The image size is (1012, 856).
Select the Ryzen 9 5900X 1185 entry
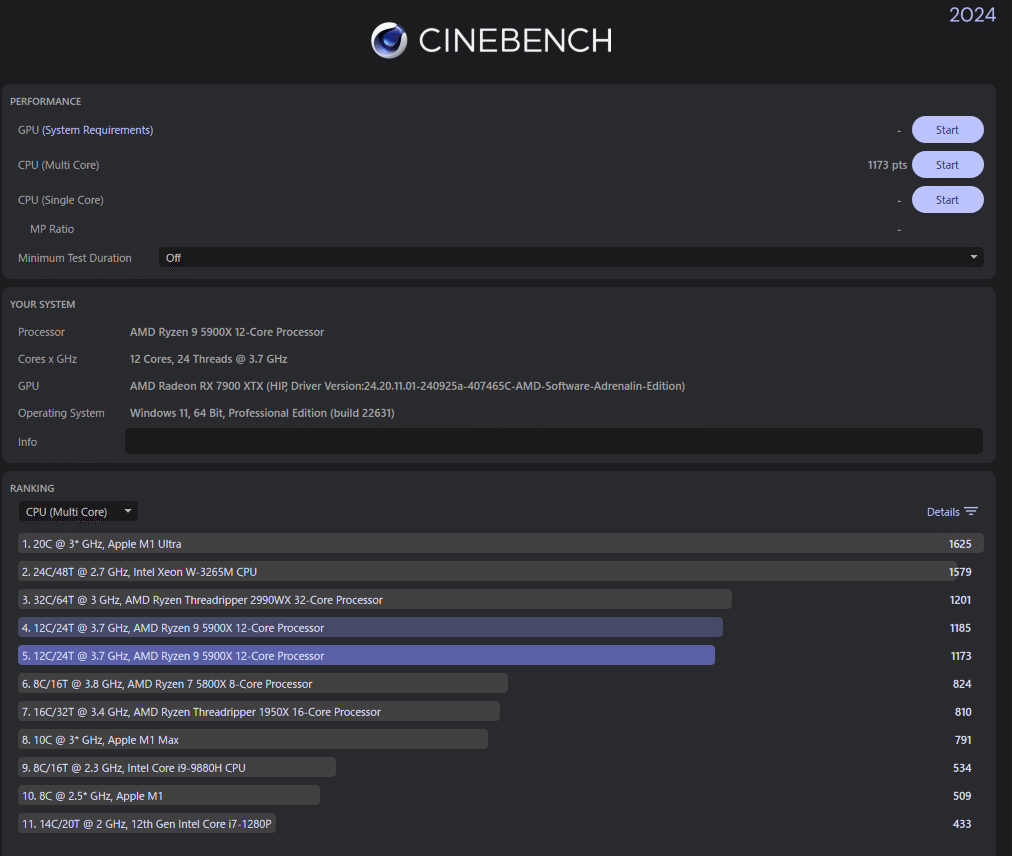pos(370,628)
